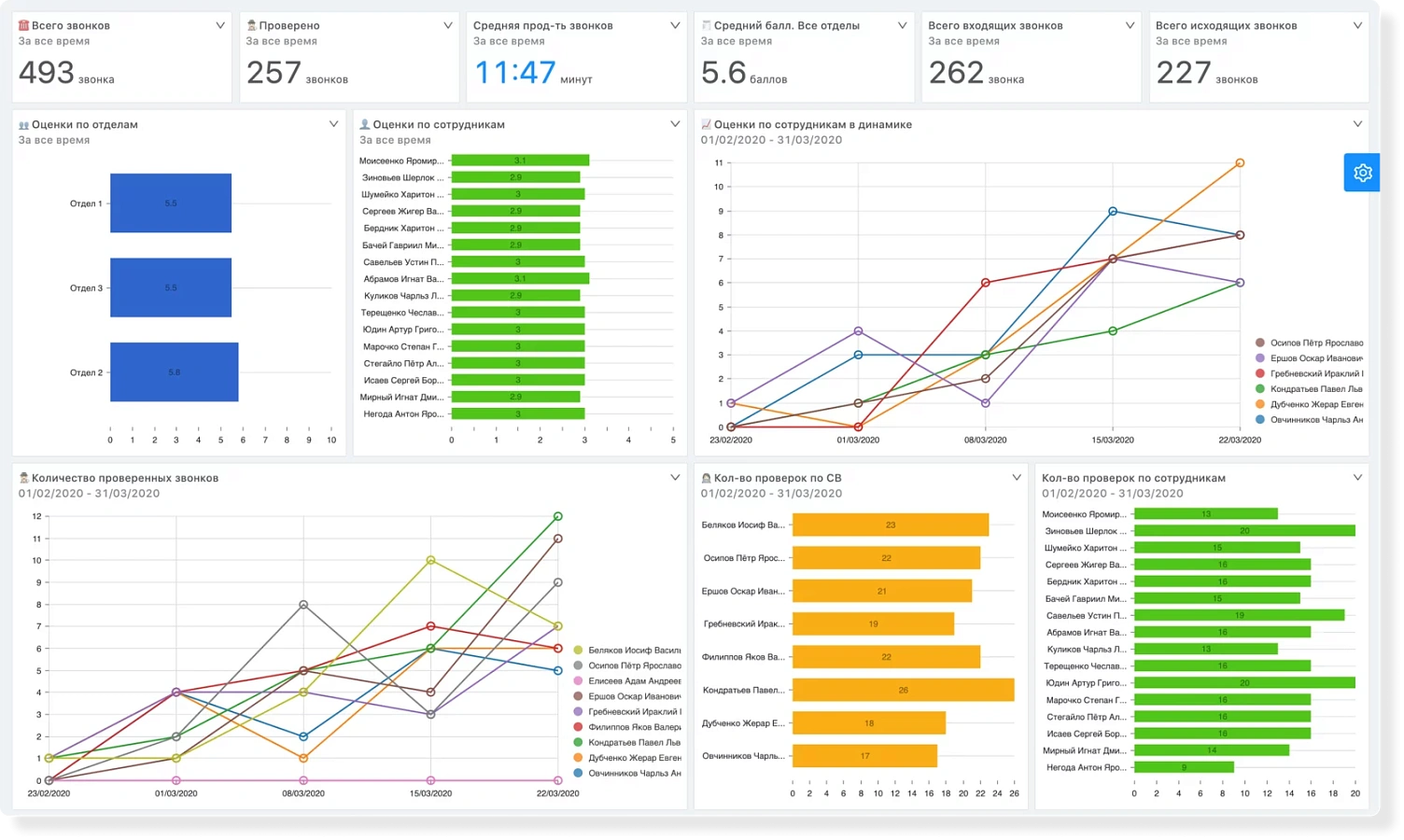
Task: Click the group icon beside 'Оценки по отделам'
Action: tap(23, 124)
